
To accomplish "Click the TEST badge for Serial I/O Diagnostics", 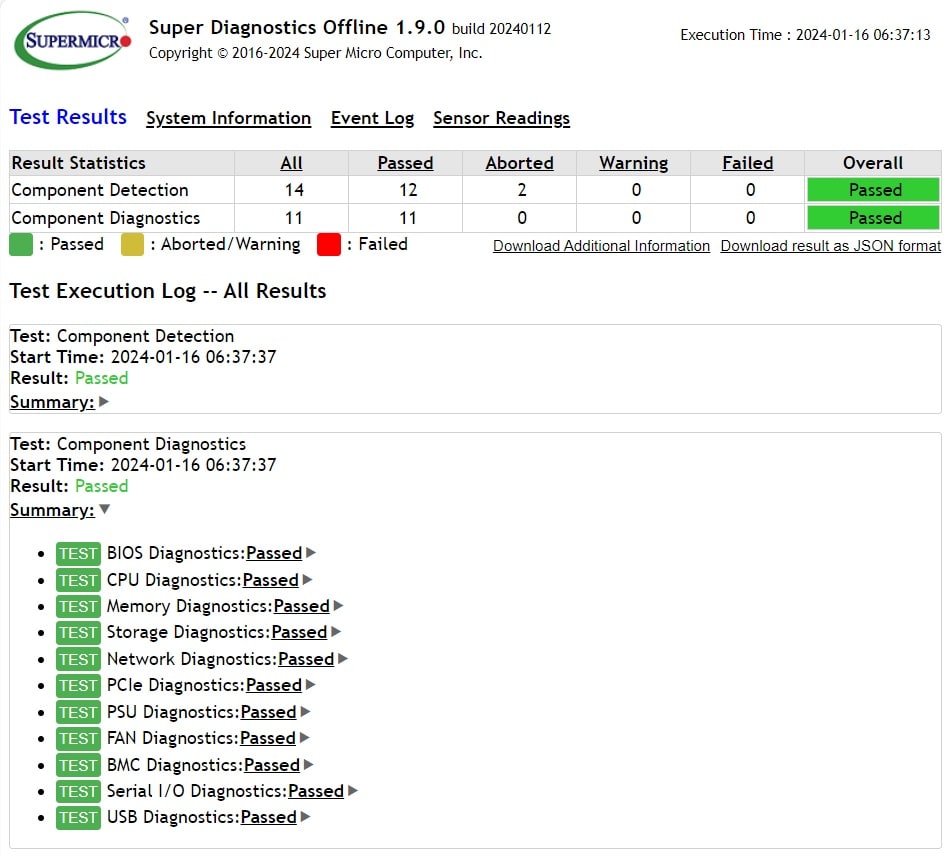I will (x=78, y=791).
